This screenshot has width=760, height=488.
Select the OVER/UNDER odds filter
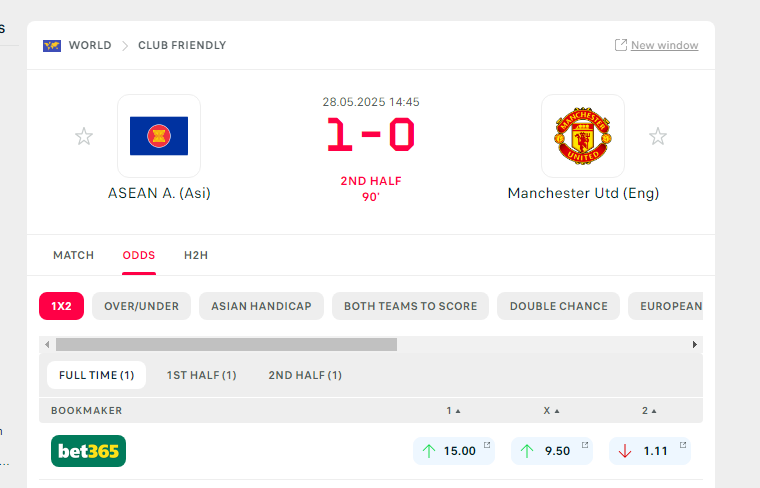[142, 306]
